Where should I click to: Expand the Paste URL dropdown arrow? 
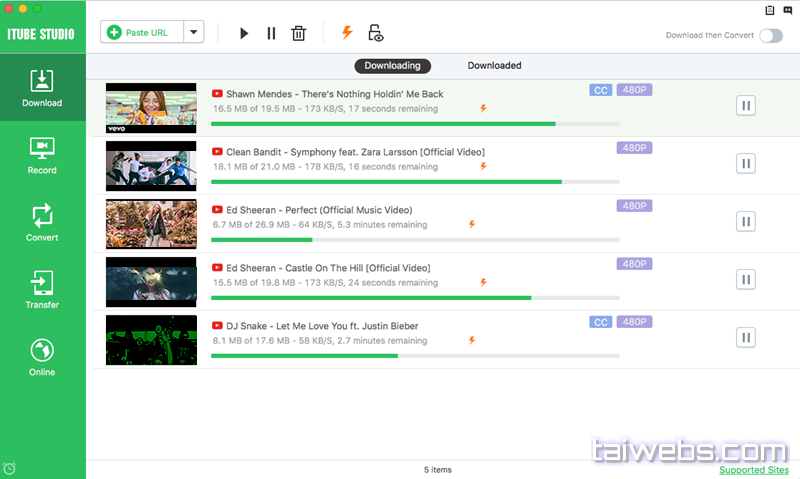[x=193, y=32]
